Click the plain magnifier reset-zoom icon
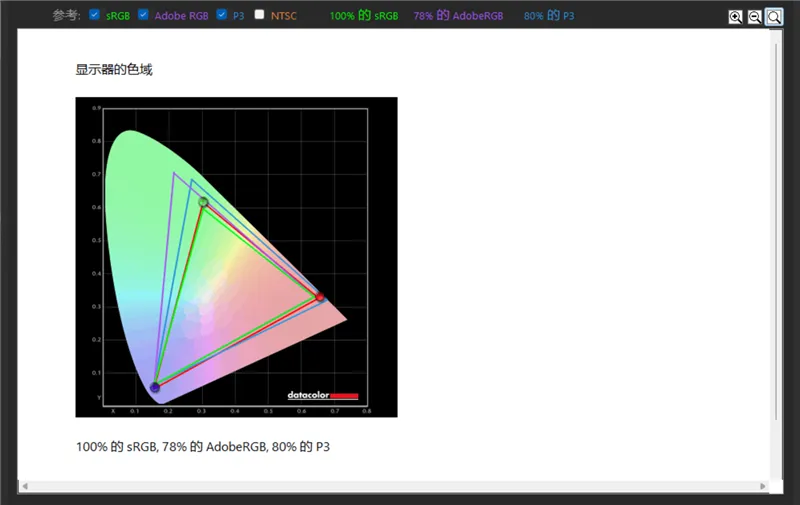Image resolution: width=800 pixels, height=505 pixels. 774,17
